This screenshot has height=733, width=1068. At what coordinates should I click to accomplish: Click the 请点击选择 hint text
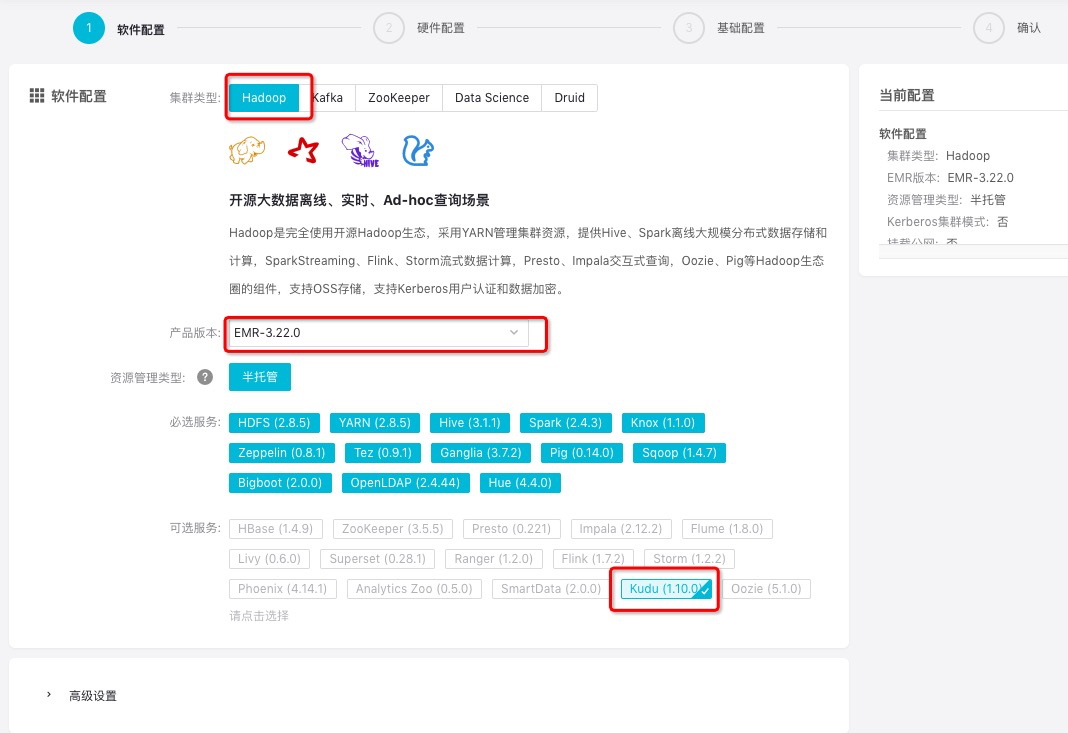tap(259, 616)
